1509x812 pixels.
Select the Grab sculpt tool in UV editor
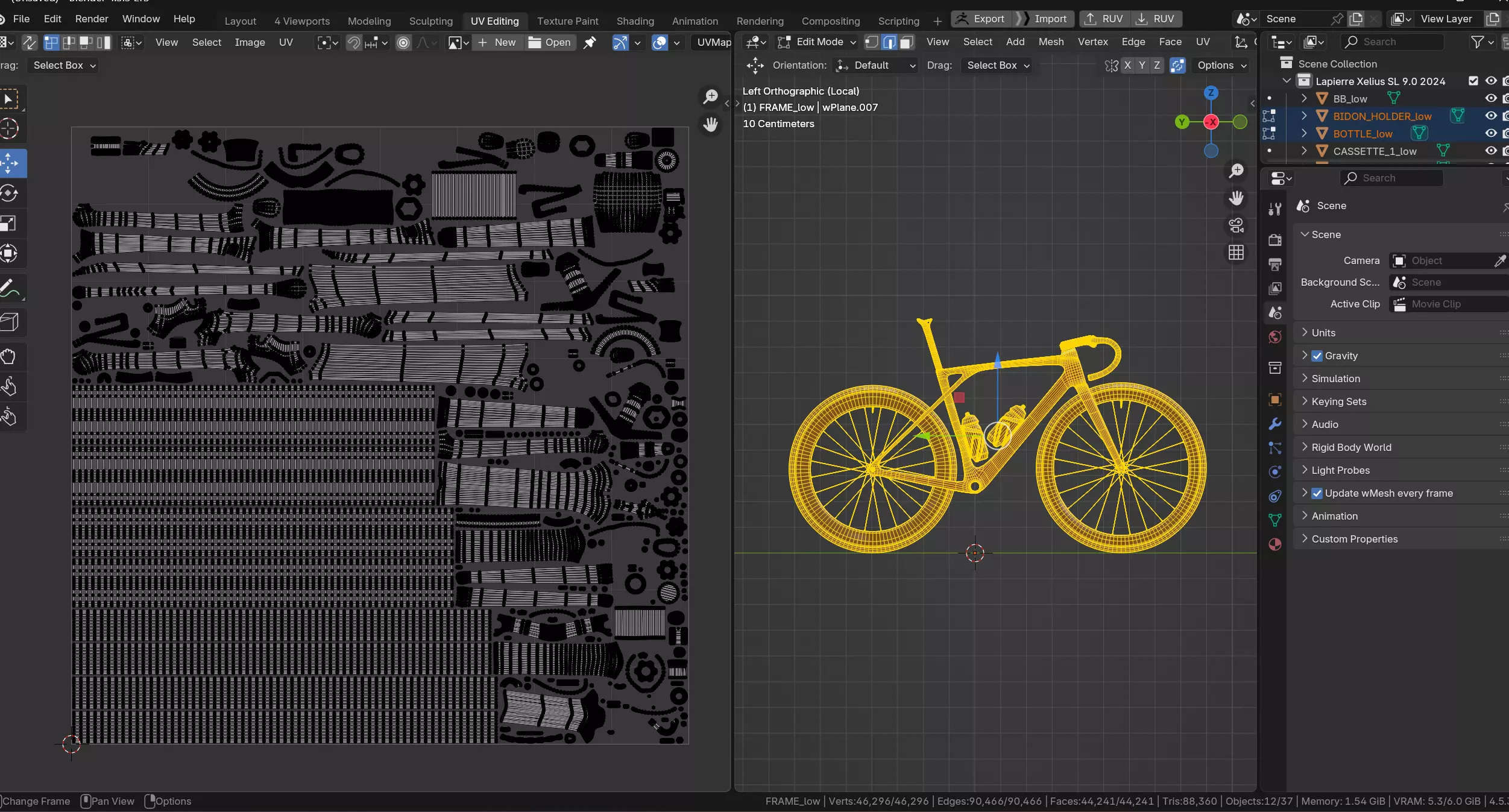[8, 356]
